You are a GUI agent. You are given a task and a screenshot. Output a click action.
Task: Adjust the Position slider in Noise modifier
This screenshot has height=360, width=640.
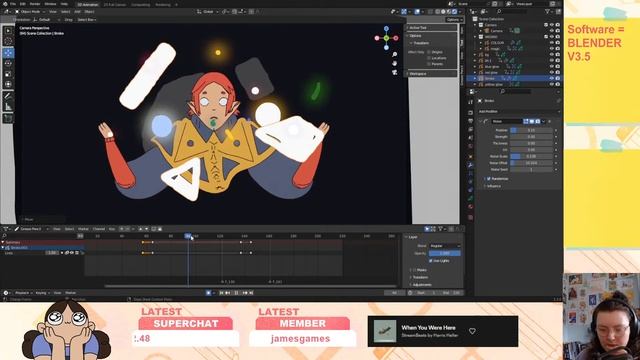click(x=531, y=130)
